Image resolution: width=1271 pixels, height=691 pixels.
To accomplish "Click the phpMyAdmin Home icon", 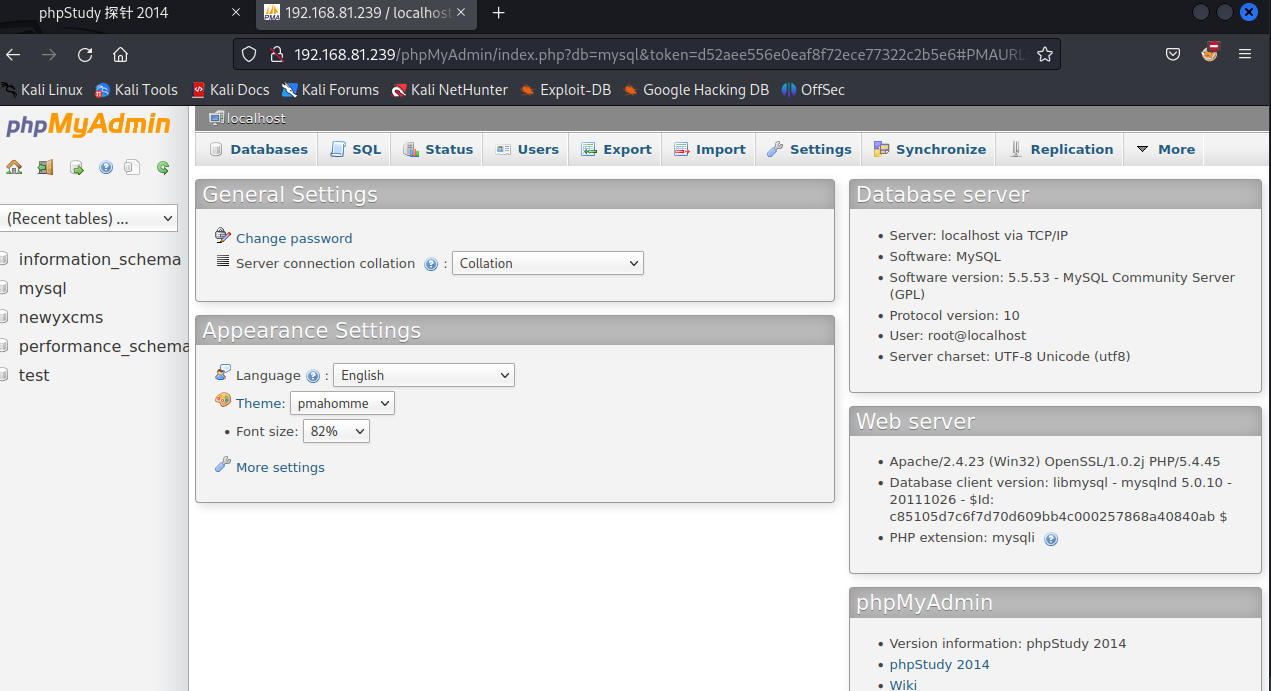I will pyautogui.click(x=14, y=168).
